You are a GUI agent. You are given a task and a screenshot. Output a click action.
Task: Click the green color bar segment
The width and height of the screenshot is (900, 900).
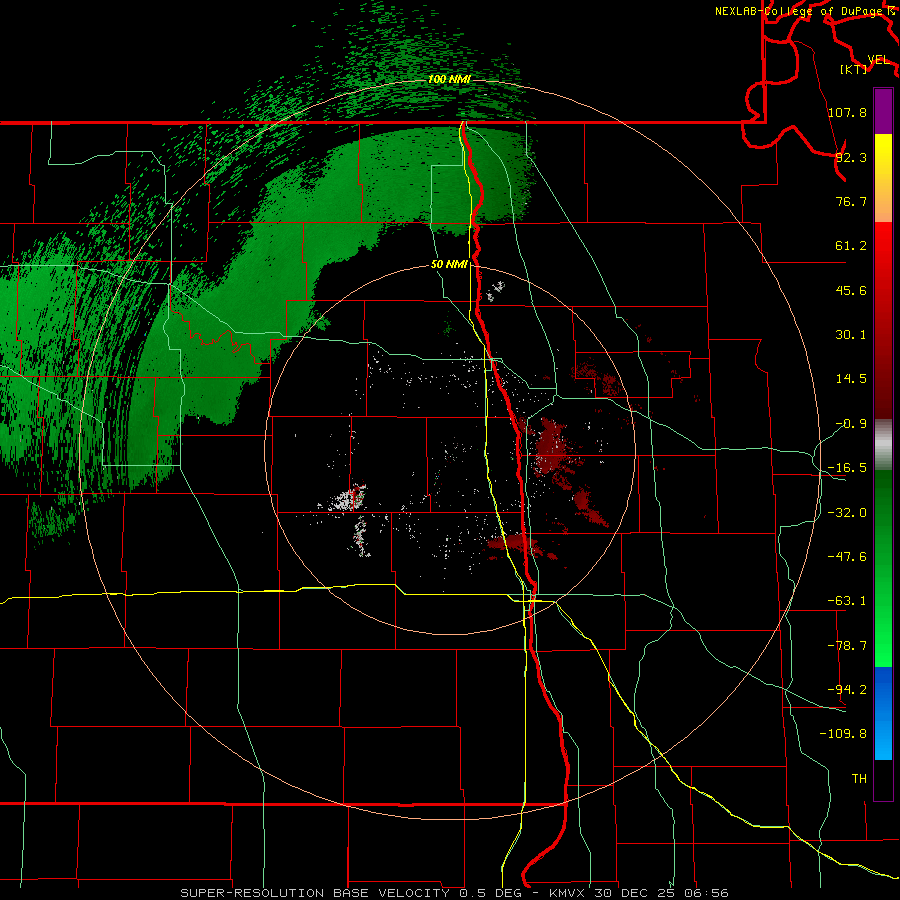click(x=883, y=568)
